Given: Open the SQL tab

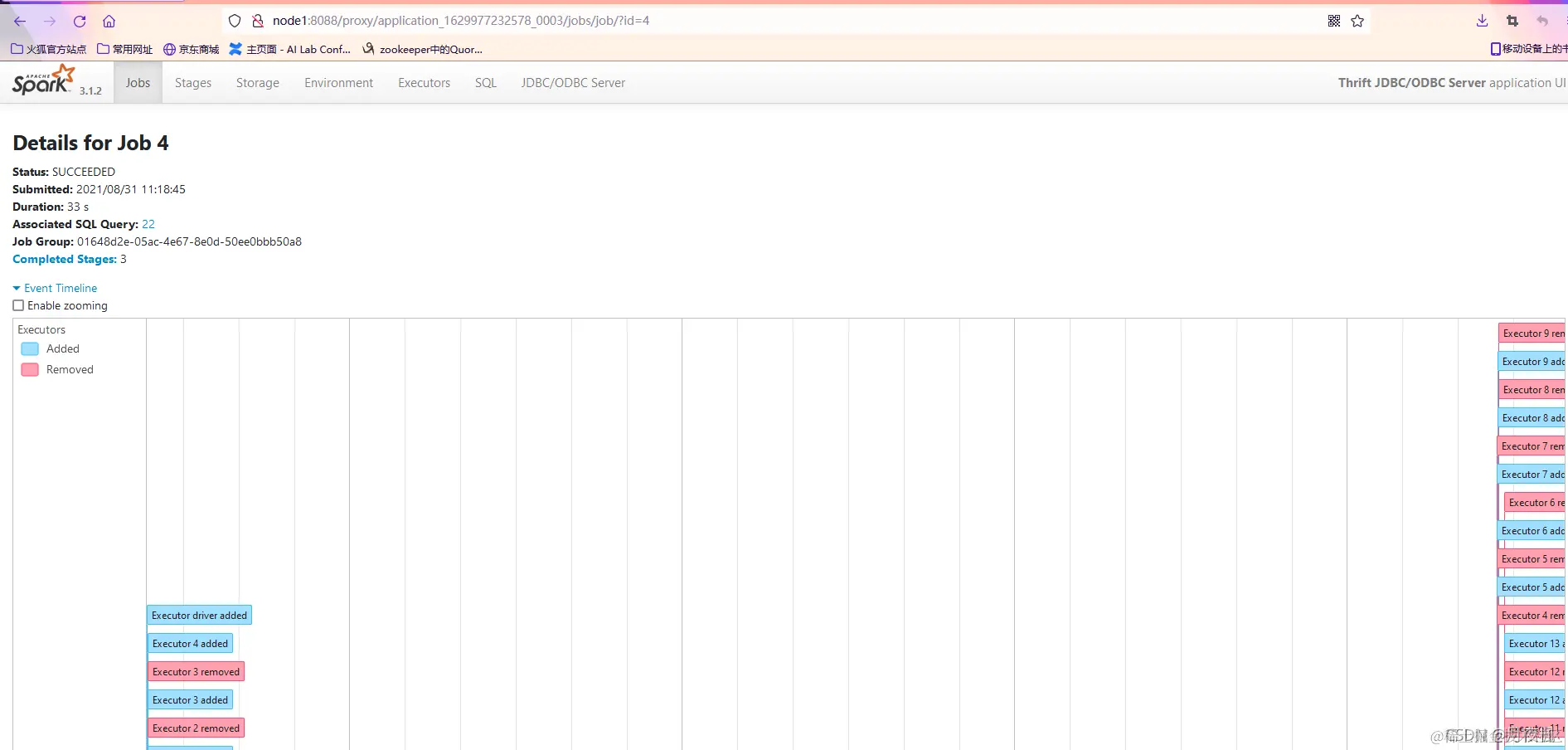Looking at the screenshot, I should 486,83.
